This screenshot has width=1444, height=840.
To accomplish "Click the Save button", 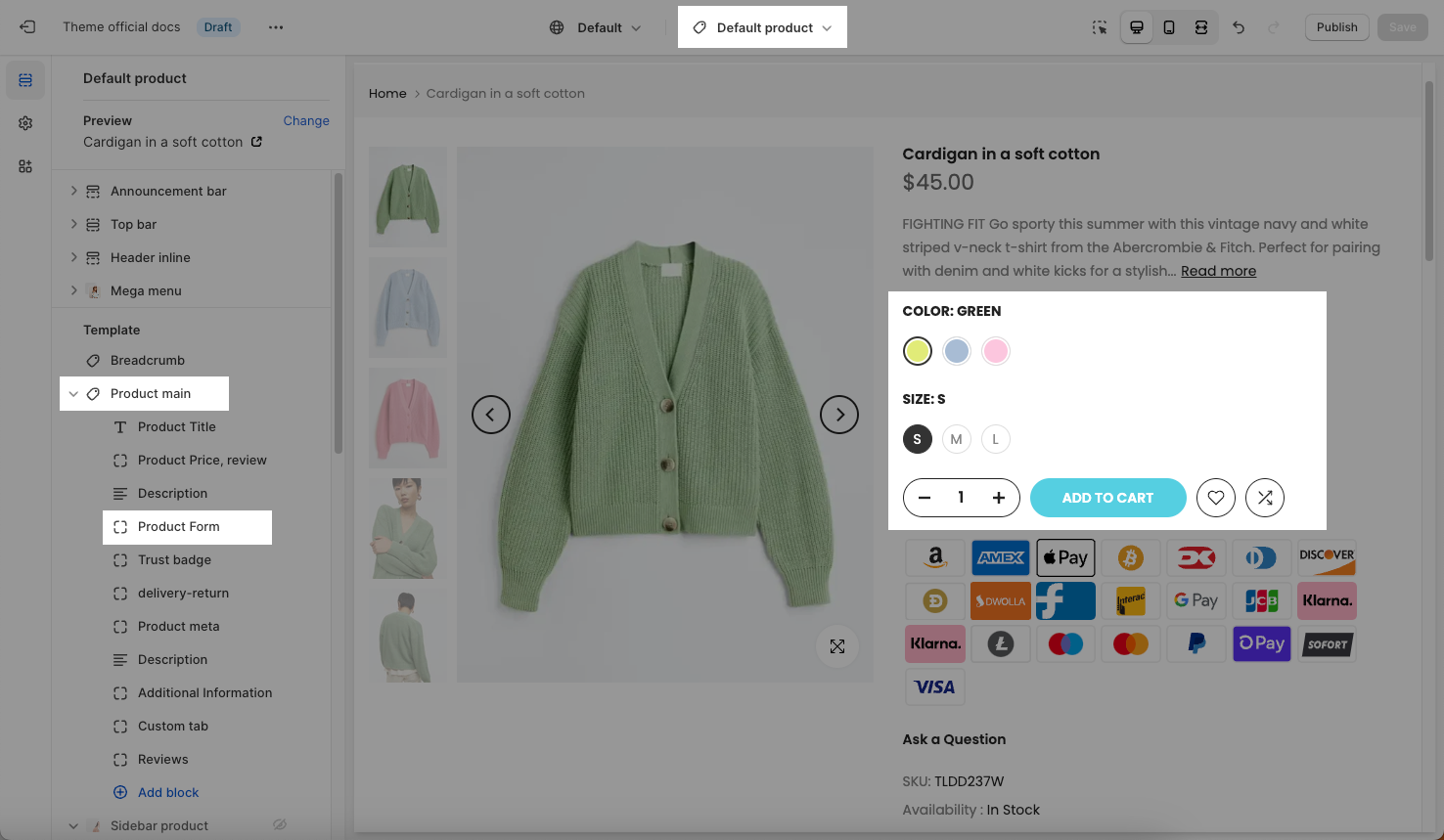I will pos(1402,27).
